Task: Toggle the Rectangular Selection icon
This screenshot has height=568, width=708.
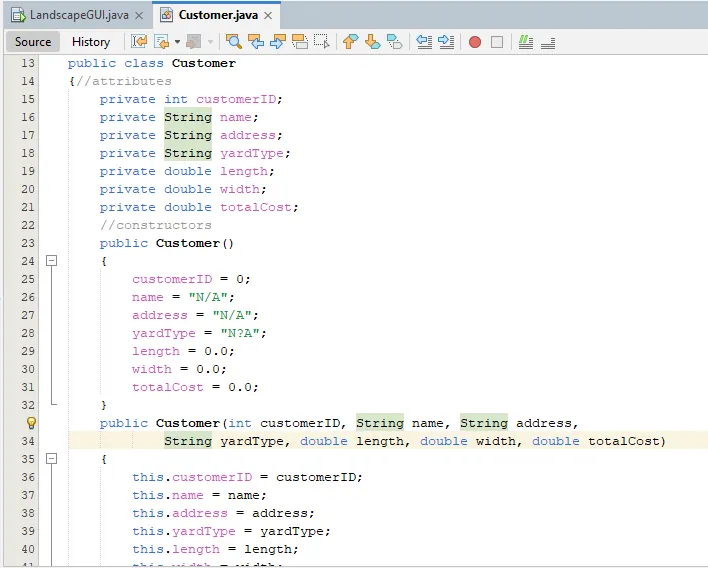Action: pyautogui.click(x=322, y=42)
